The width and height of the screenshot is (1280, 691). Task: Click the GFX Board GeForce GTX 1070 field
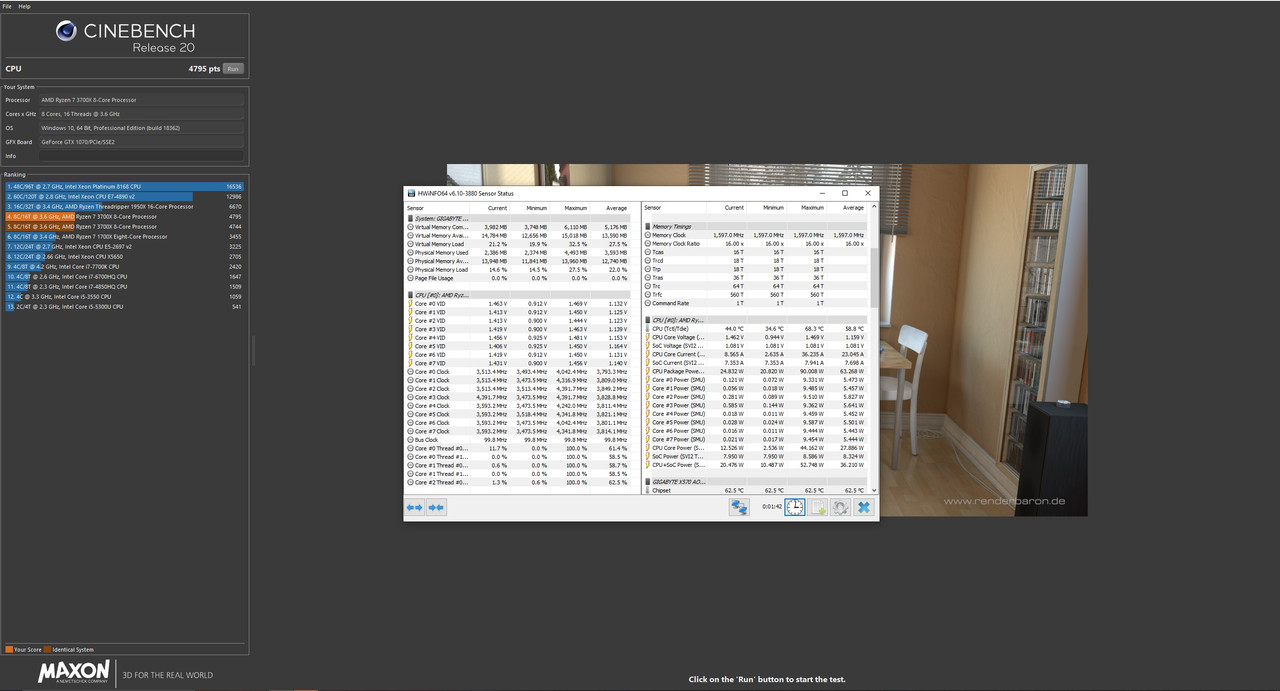click(x=141, y=142)
